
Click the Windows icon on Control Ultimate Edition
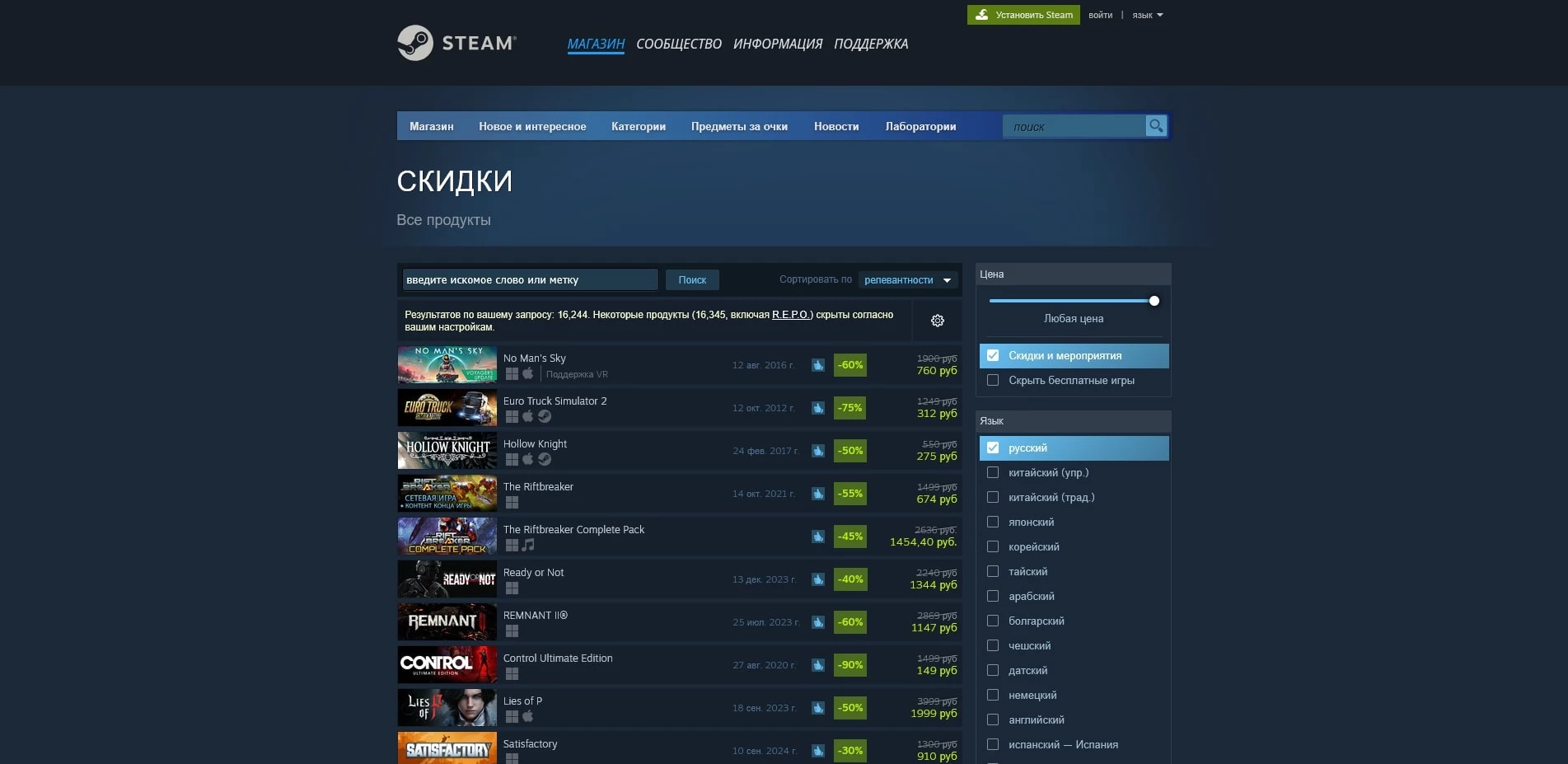click(x=512, y=673)
